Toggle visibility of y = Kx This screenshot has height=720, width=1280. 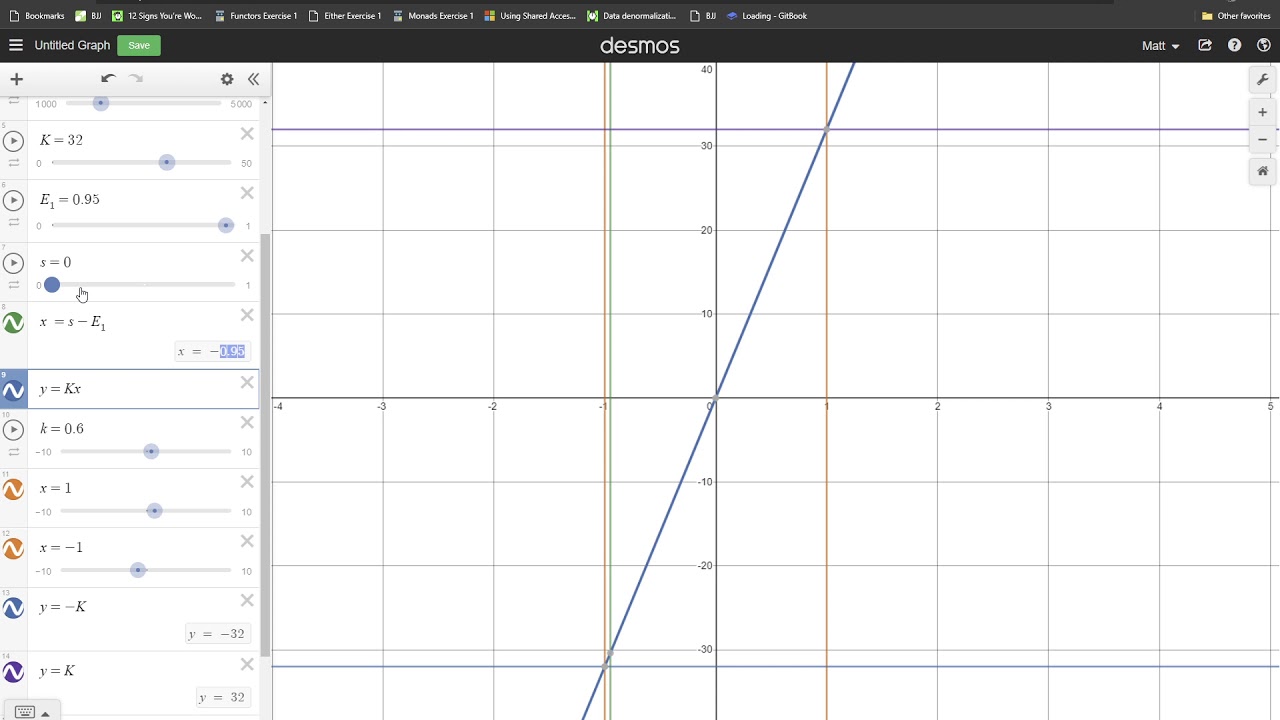tap(13, 389)
